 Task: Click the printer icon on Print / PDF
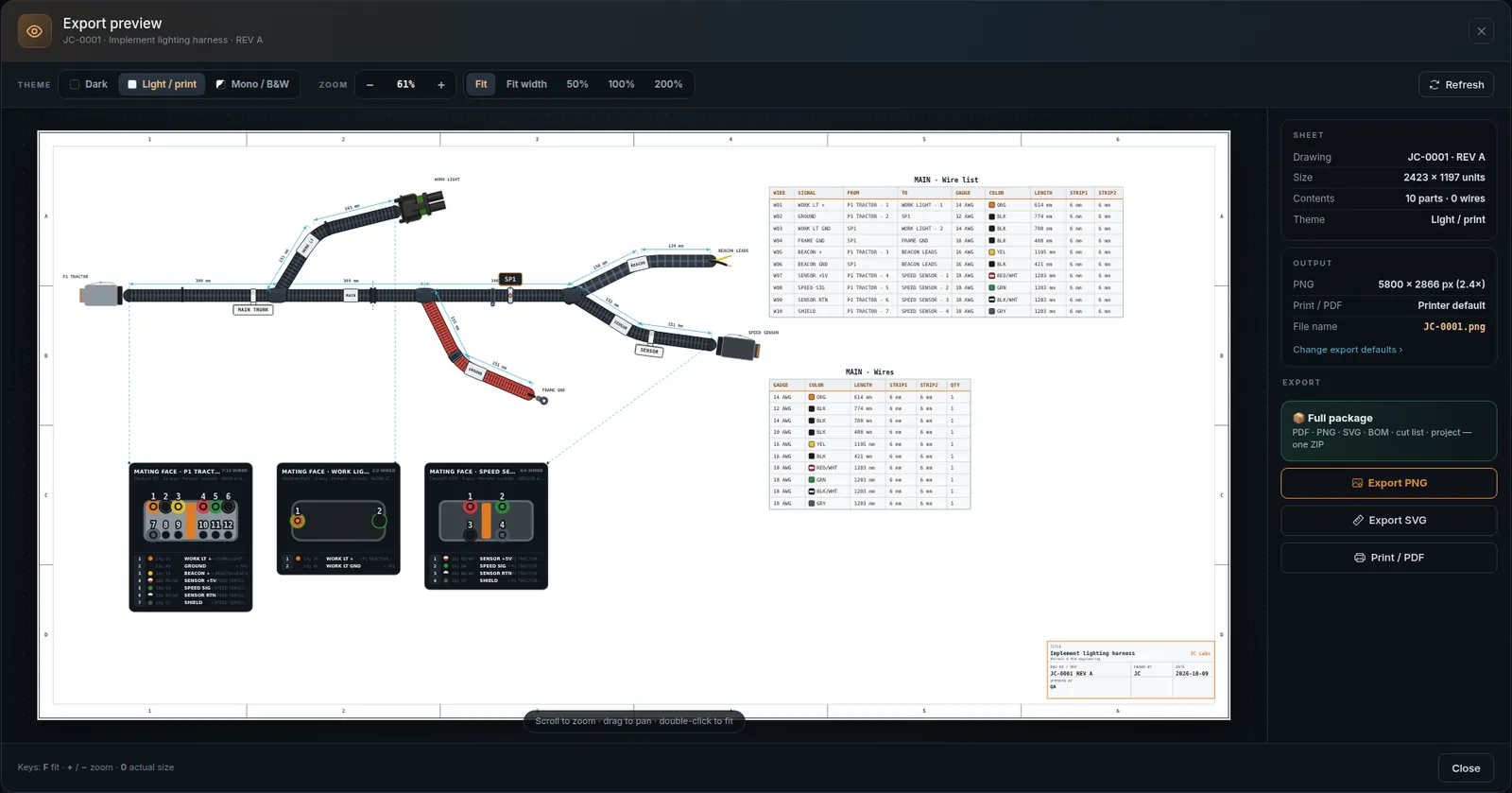(x=1360, y=558)
